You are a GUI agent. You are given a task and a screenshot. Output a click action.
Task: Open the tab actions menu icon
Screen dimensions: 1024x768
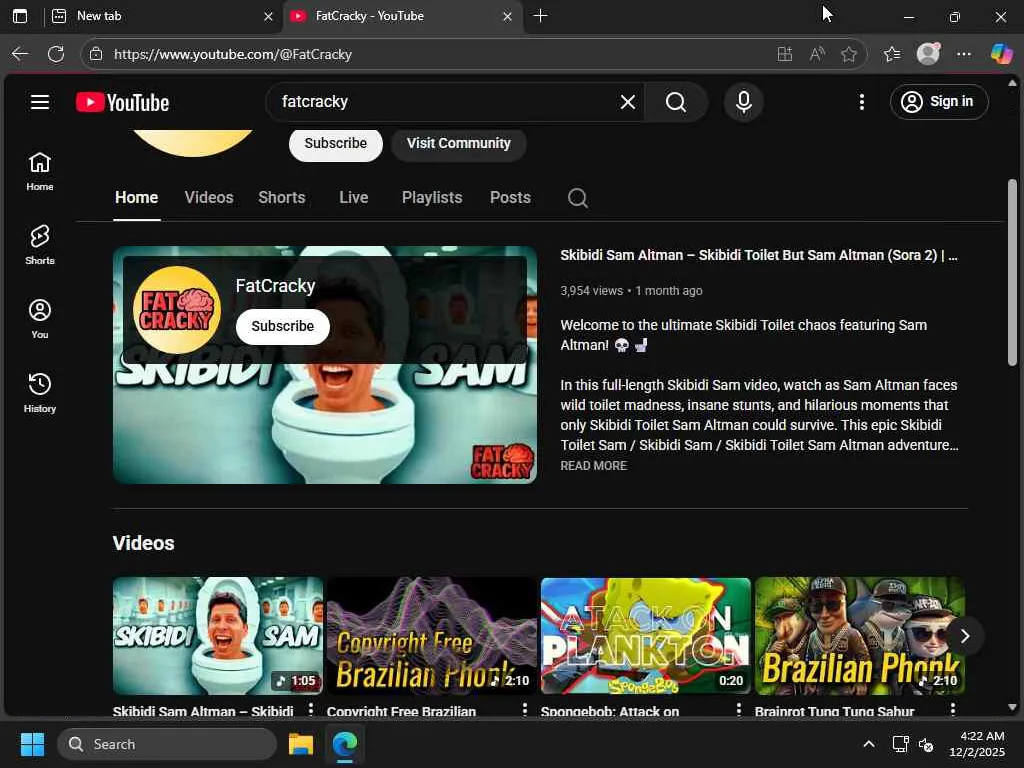20,16
